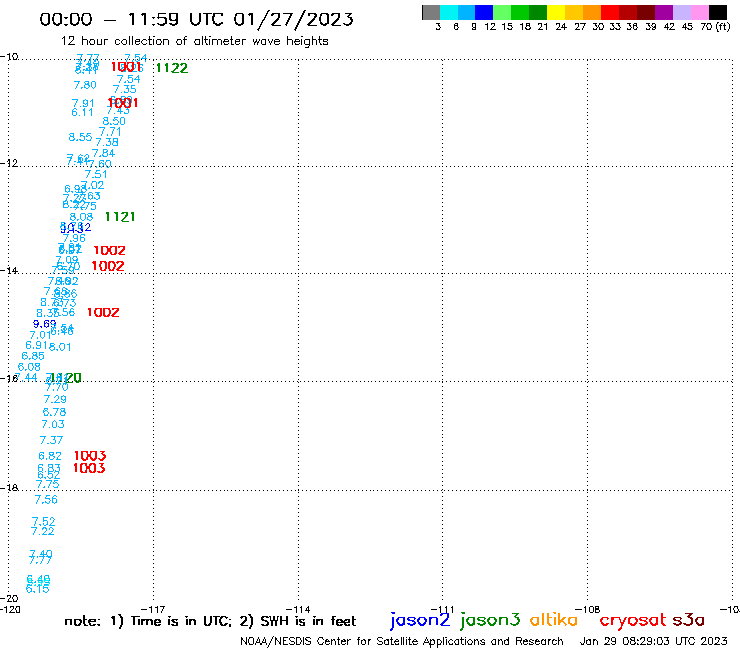Viewport: 740px width, 650px height.
Task: Select the wave height value 6.11
Action: pyautogui.click(x=83, y=112)
